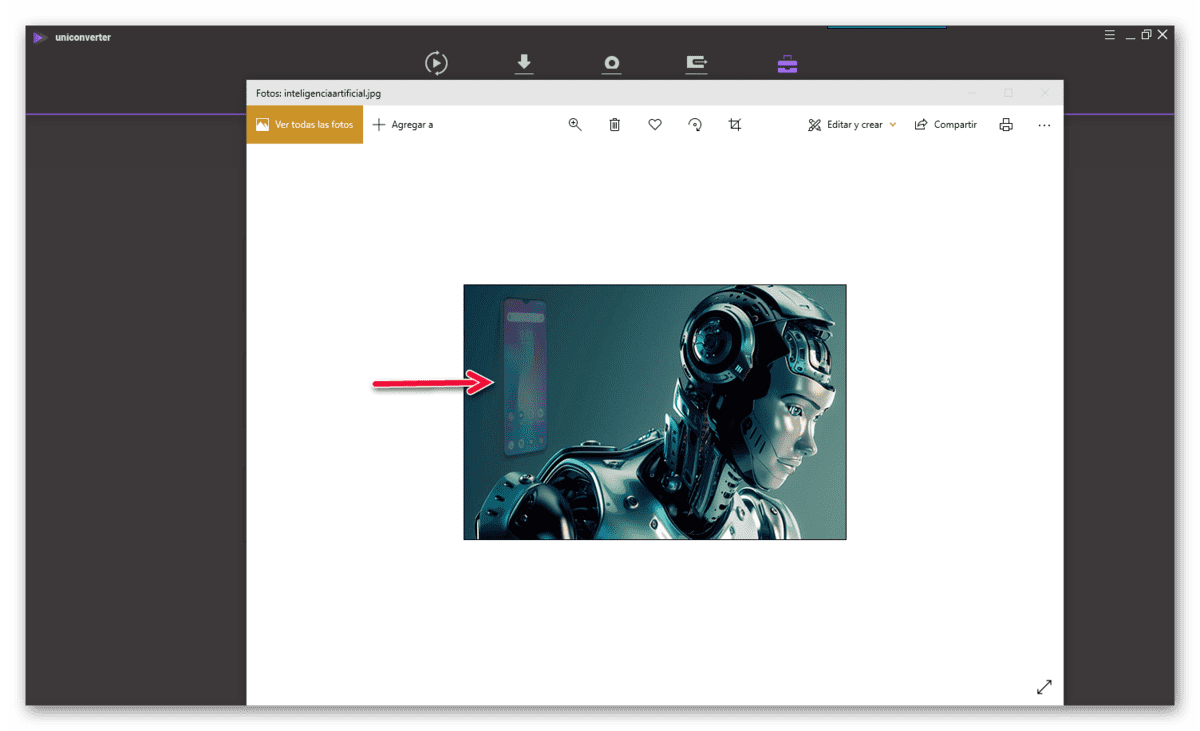
Task: Select the crop tool icon
Action: (735, 125)
